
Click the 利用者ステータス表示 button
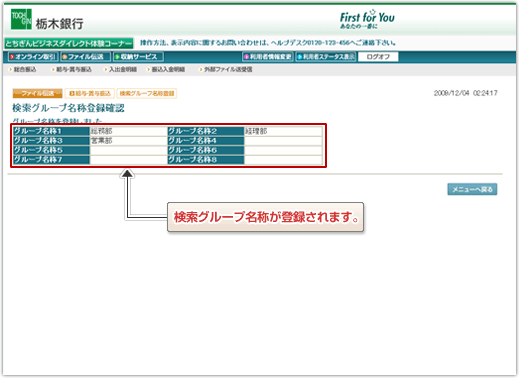(326, 57)
